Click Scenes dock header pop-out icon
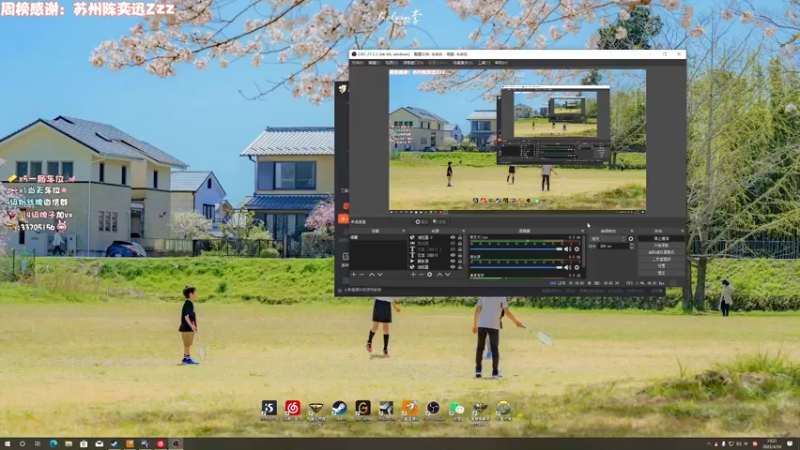Viewport: 800px width, 450px height. (x=404, y=231)
